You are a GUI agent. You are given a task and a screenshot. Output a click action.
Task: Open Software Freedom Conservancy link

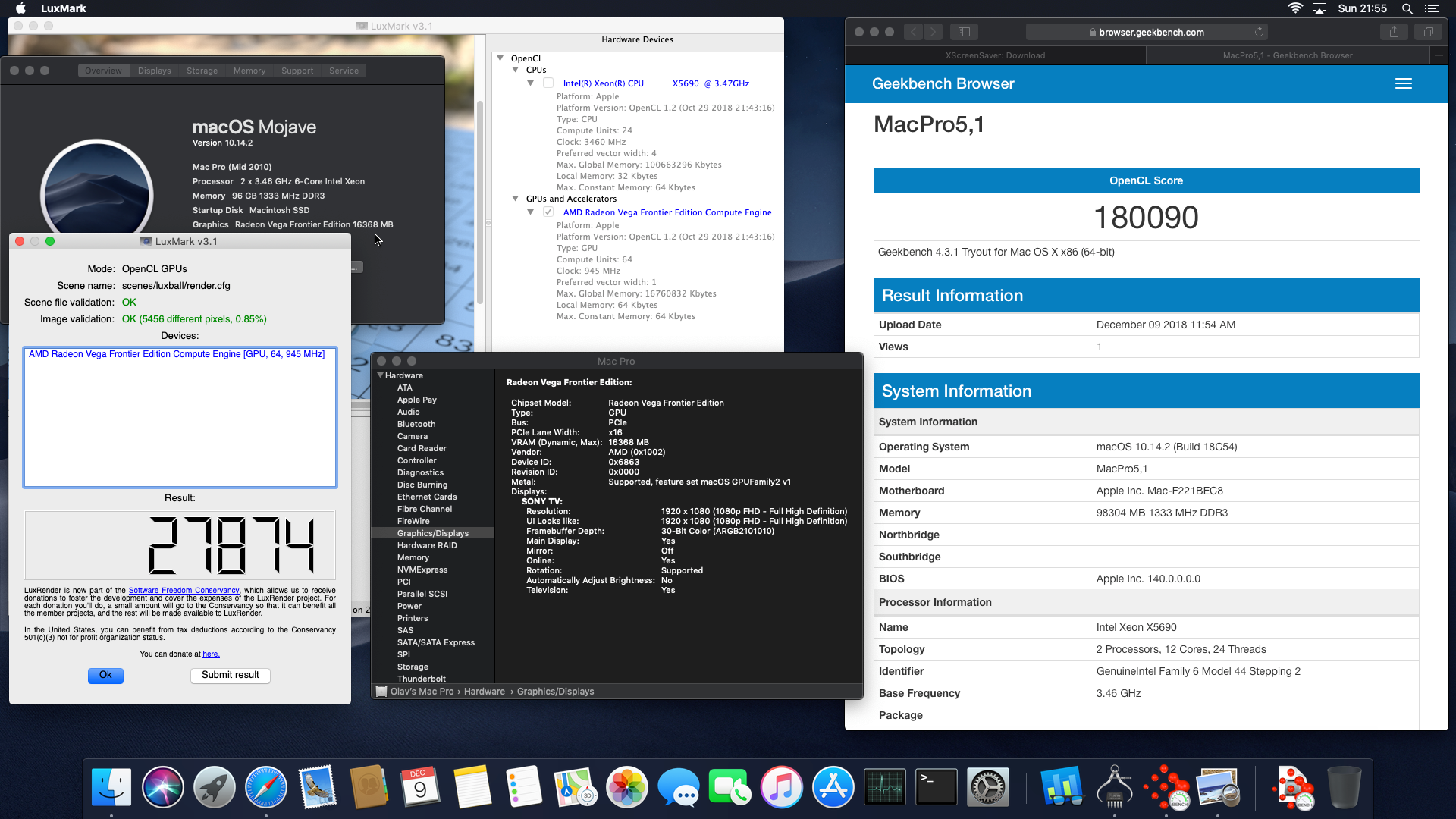pyautogui.click(x=184, y=590)
